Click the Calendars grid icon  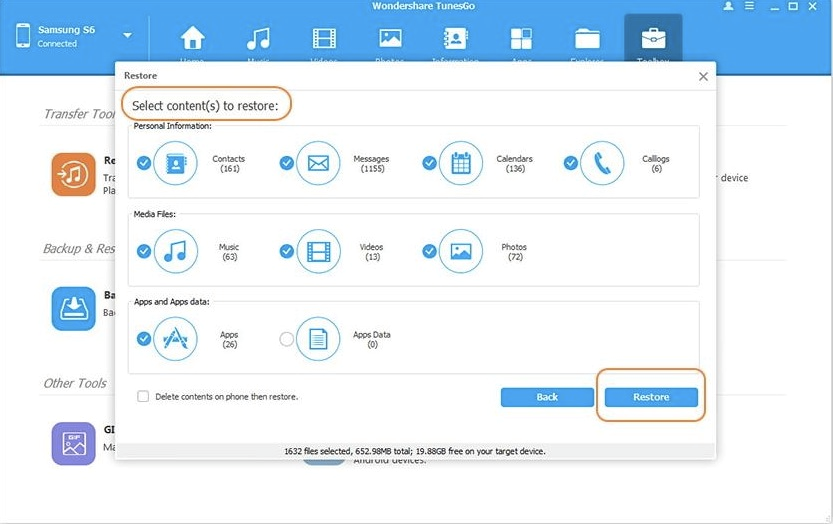click(460, 163)
